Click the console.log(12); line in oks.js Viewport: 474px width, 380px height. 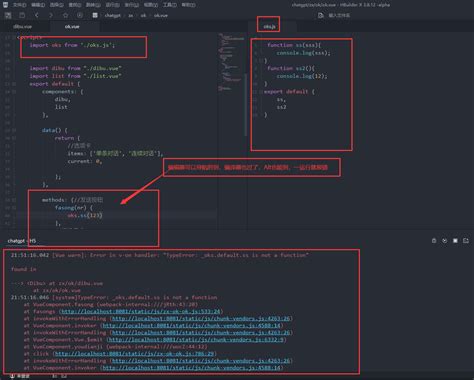pos(302,76)
